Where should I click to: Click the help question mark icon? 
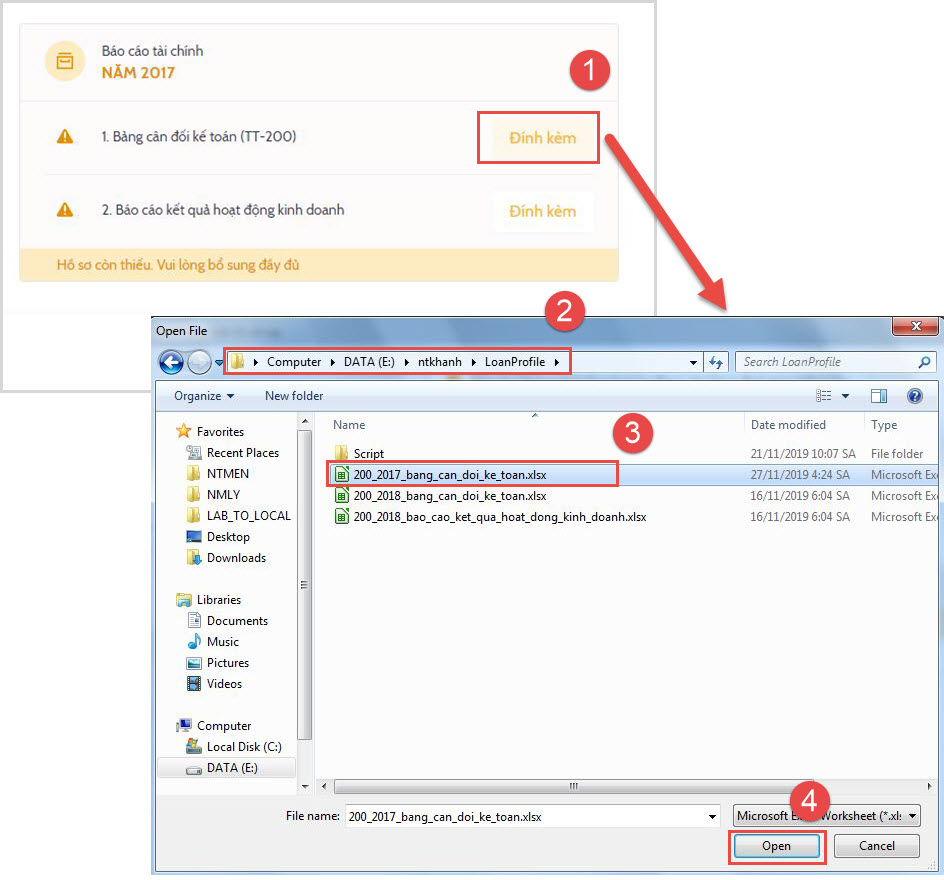tap(914, 396)
